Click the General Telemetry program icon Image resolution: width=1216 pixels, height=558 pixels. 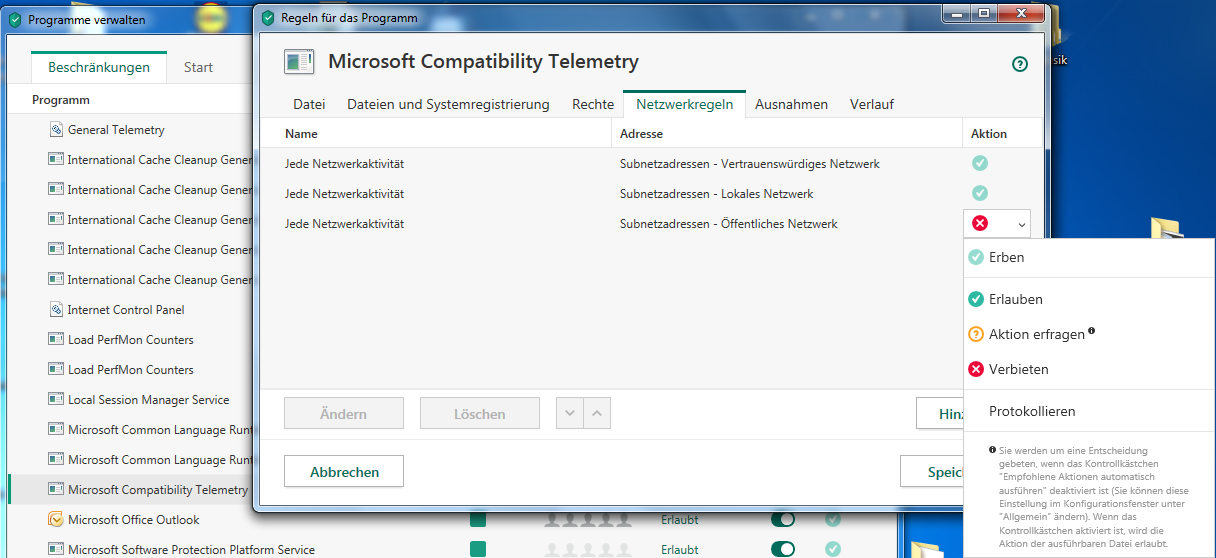(56, 130)
